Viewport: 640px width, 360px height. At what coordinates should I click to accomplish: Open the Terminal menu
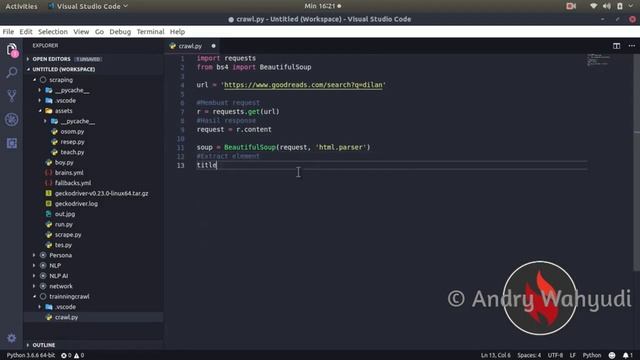coord(150,32)
